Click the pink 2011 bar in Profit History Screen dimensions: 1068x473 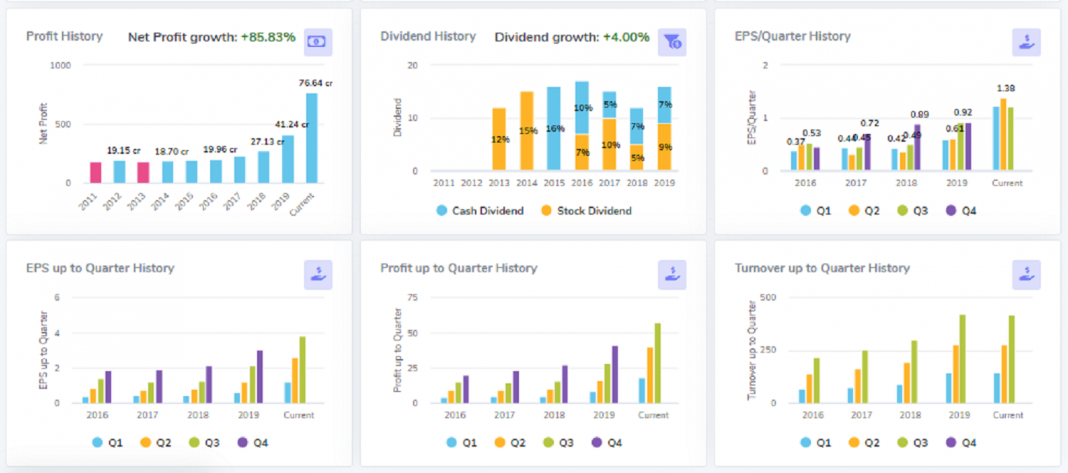[96, 172]
